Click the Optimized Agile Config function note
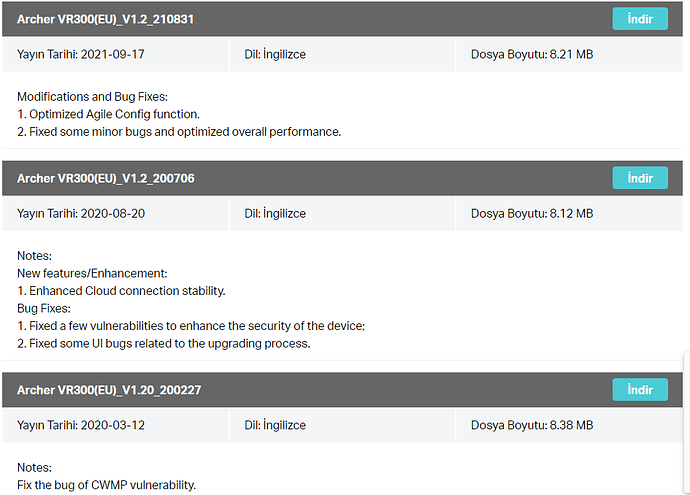This screenshot has width=690, height=495. tap(108, 114)
